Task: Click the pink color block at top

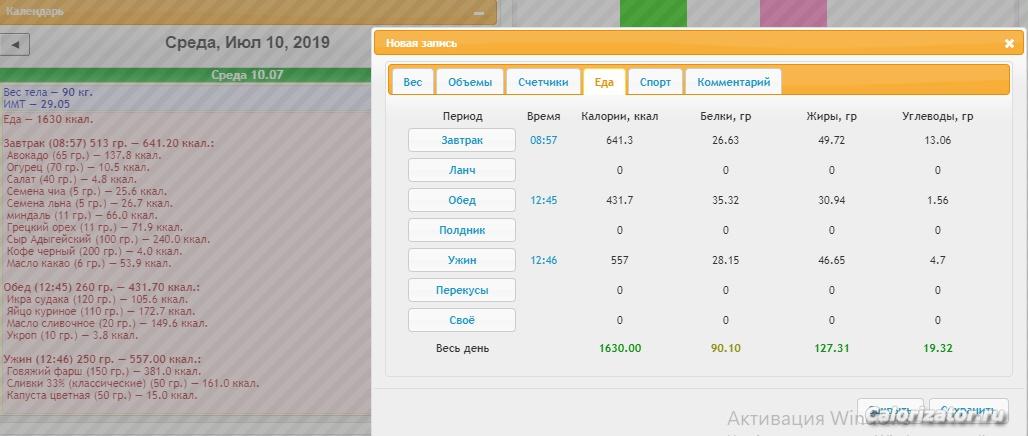Action: click(793, 14)
